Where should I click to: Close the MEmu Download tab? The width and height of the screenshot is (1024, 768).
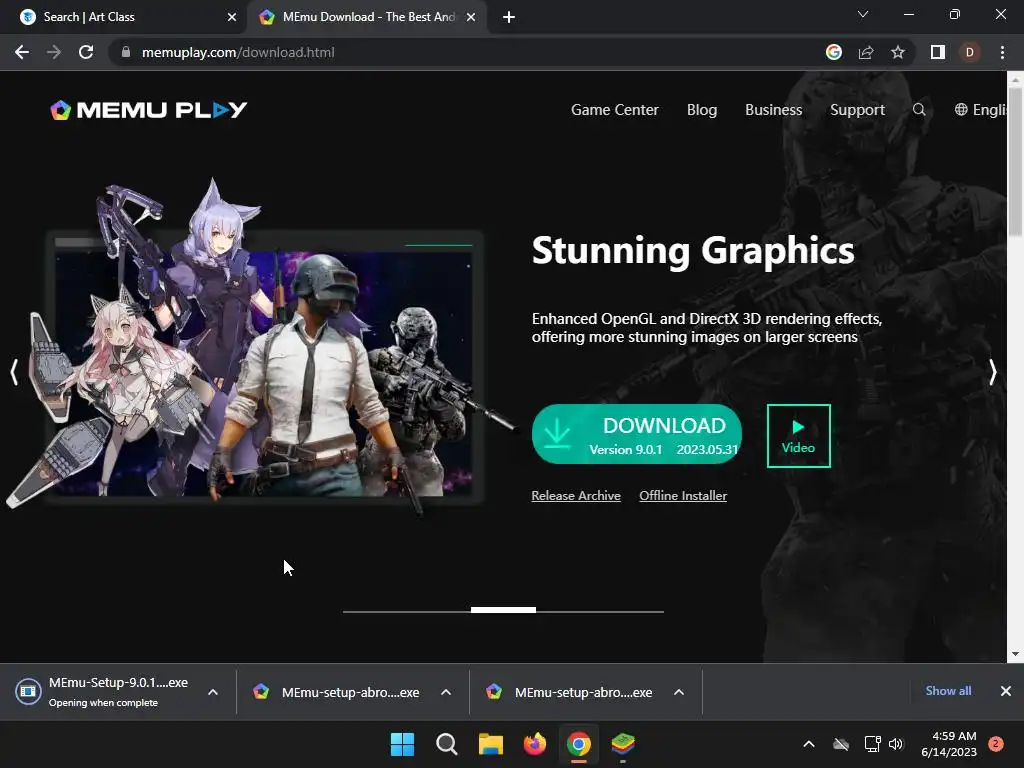471,17
